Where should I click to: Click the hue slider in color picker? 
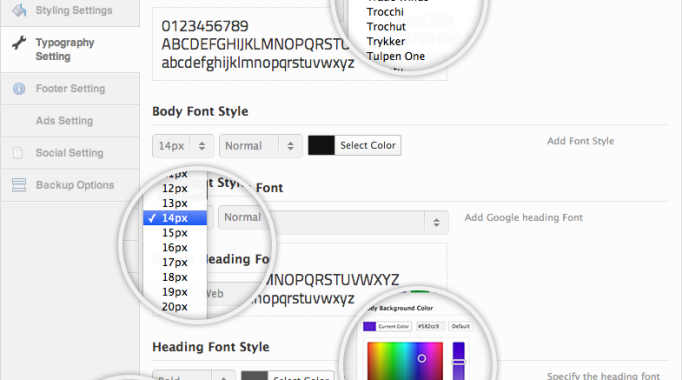(x=458, y=361)
